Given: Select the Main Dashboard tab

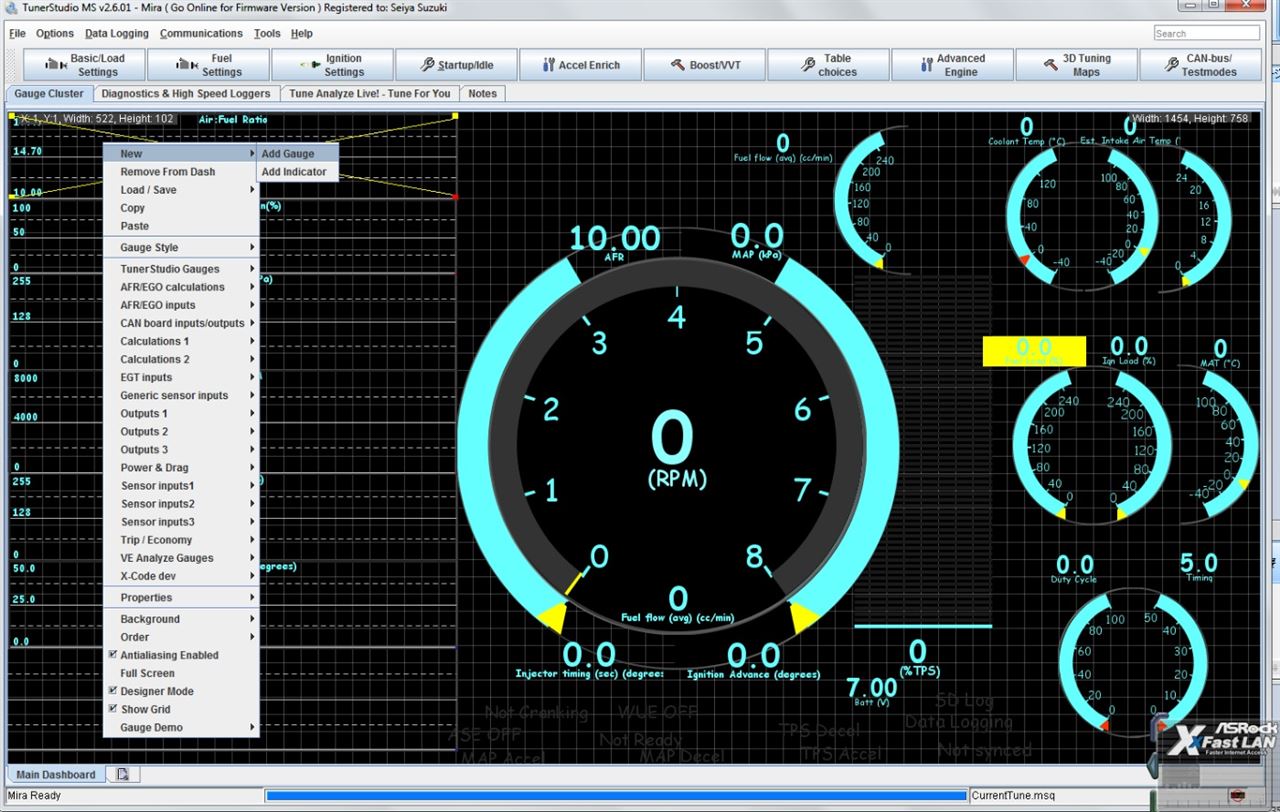Looking at the screenshot, I should tap(56, 774).
